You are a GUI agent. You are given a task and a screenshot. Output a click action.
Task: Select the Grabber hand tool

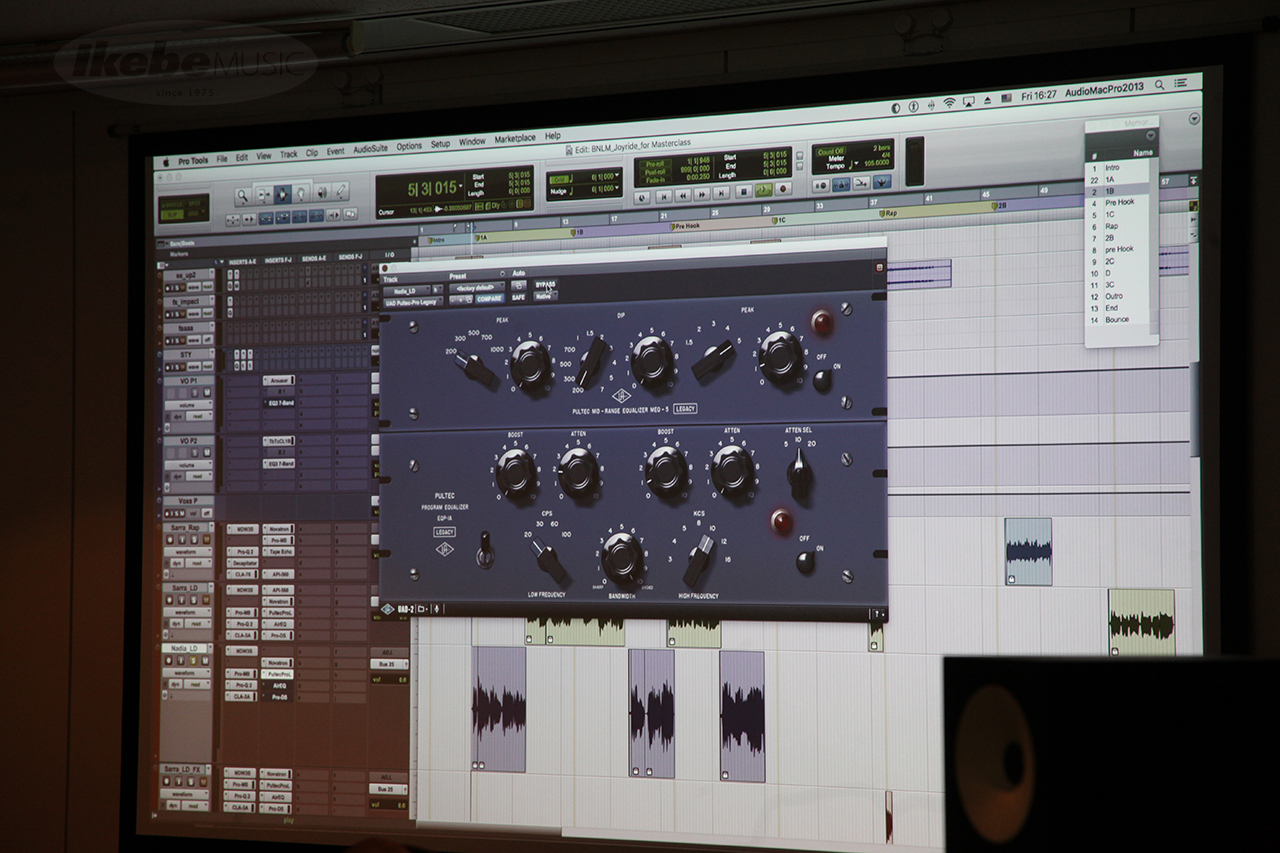click(283, 194)
